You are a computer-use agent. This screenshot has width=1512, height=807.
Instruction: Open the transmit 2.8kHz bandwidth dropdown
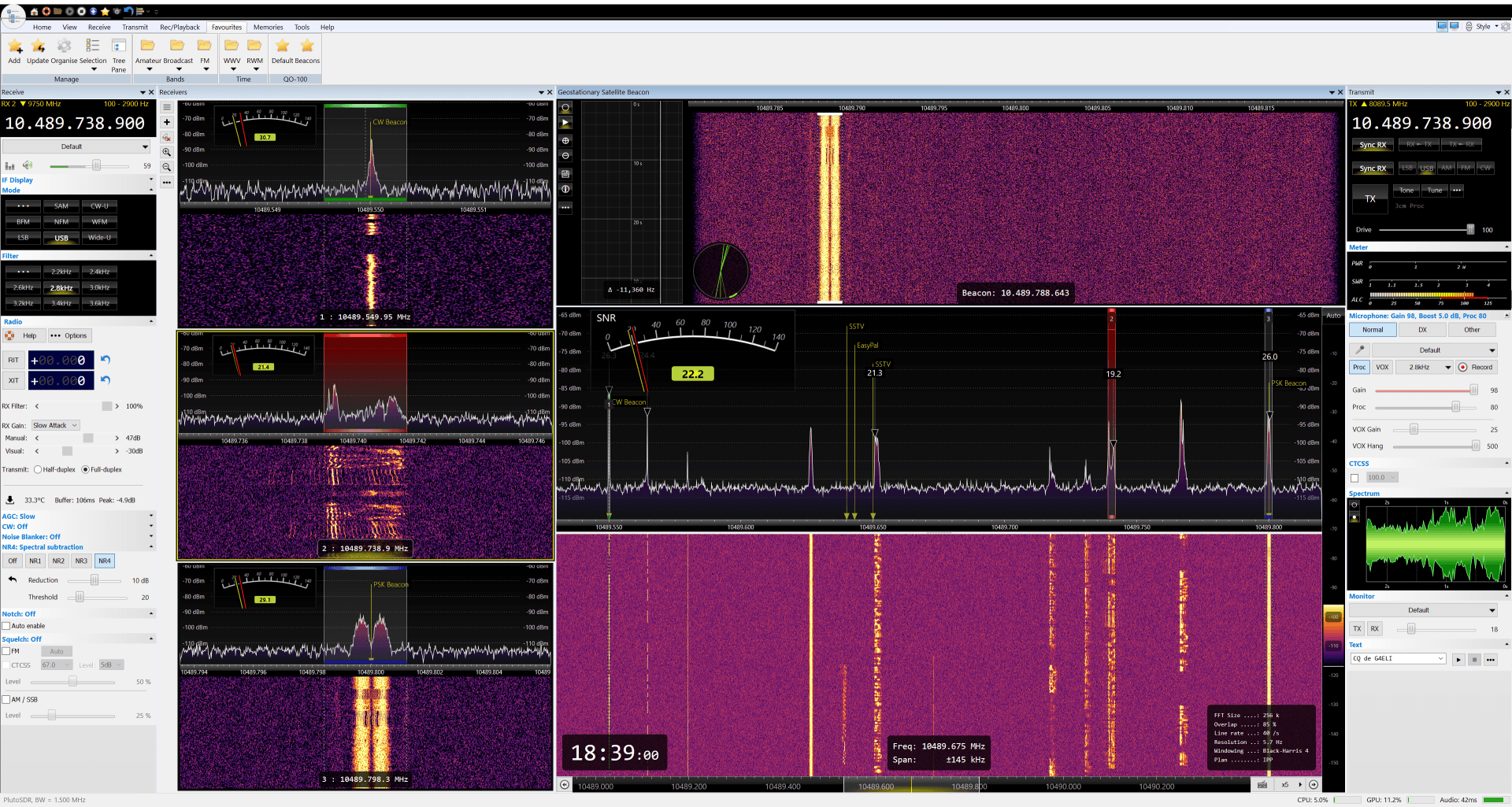1425,367
